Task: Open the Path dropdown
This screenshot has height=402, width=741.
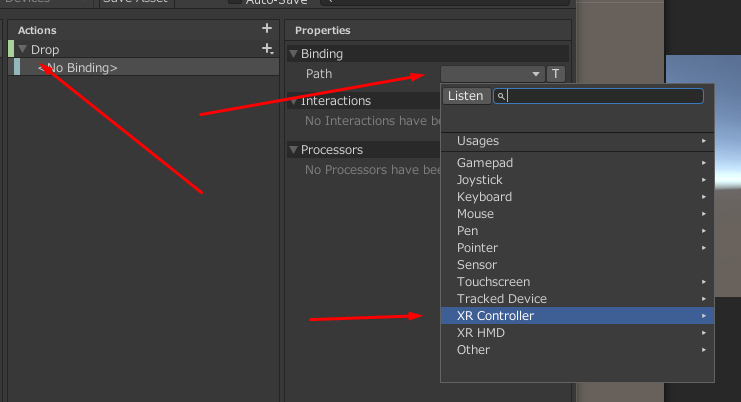Action: click(492, 74)
